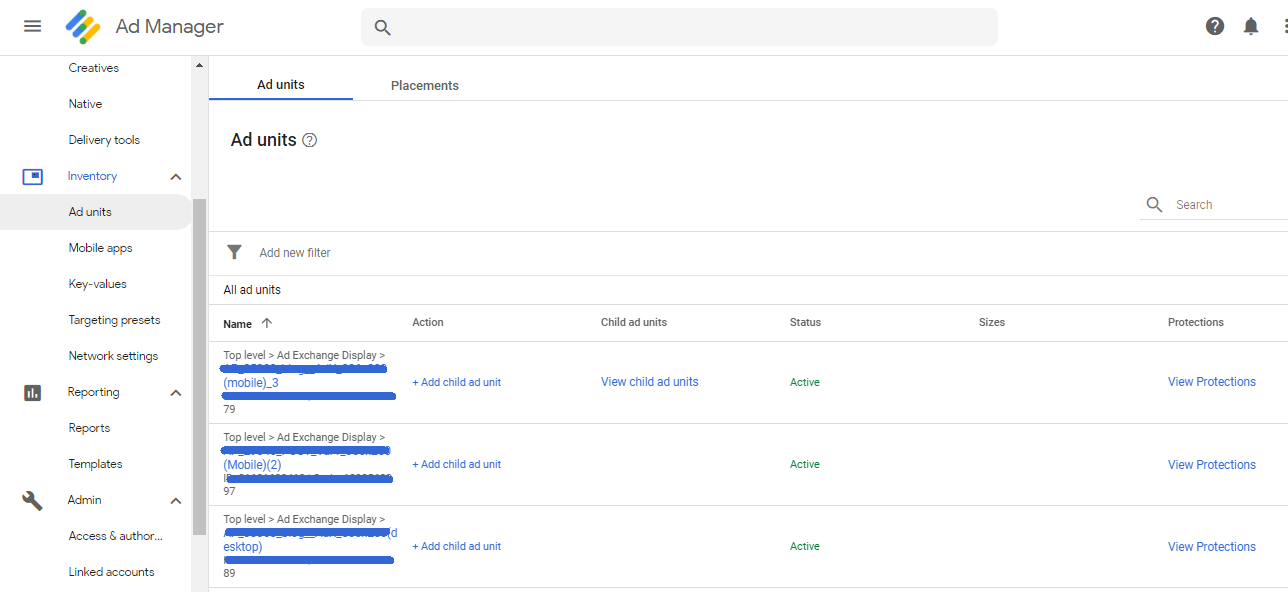Open the hamburger main menu
The height and width of the screenshot is (592, 1288).
tap(32, 26)
